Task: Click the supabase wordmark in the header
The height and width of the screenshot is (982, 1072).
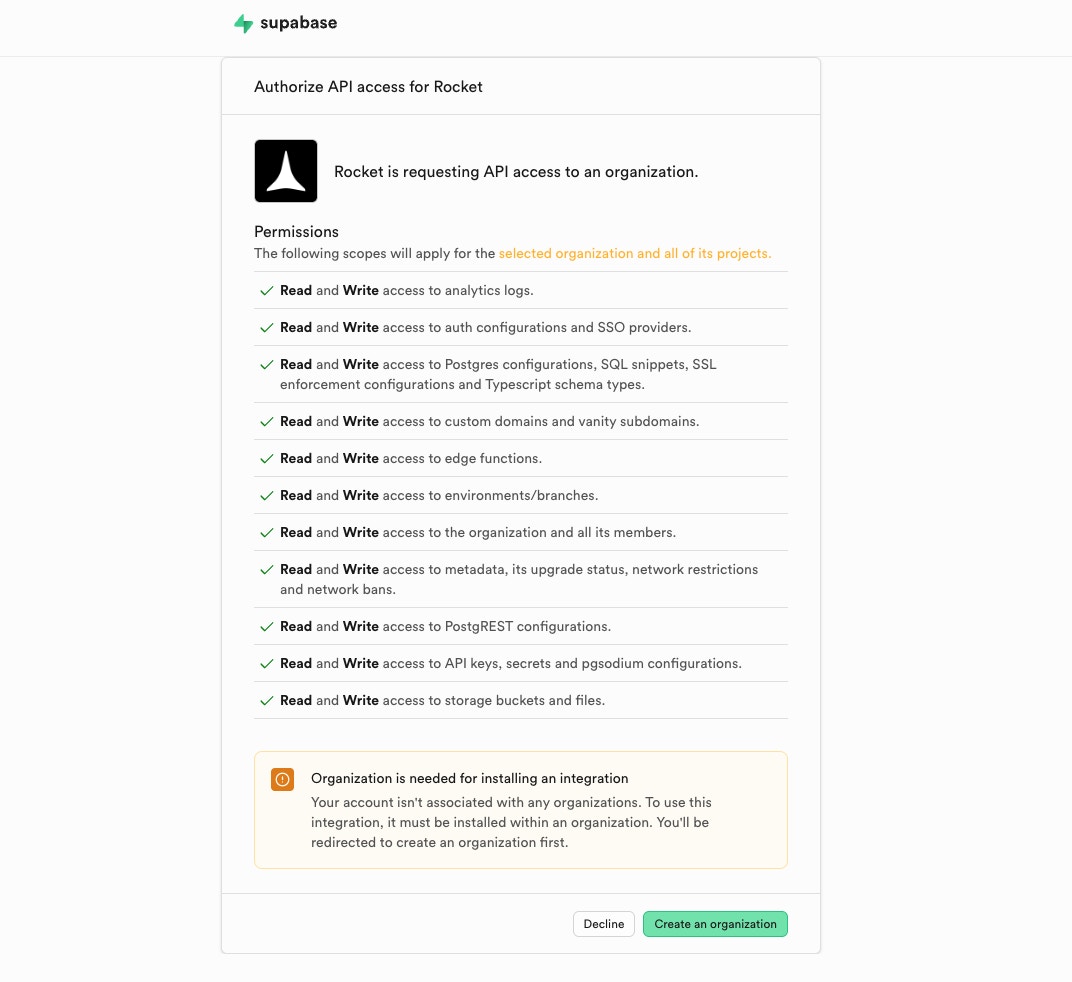Action: (297, 22)
